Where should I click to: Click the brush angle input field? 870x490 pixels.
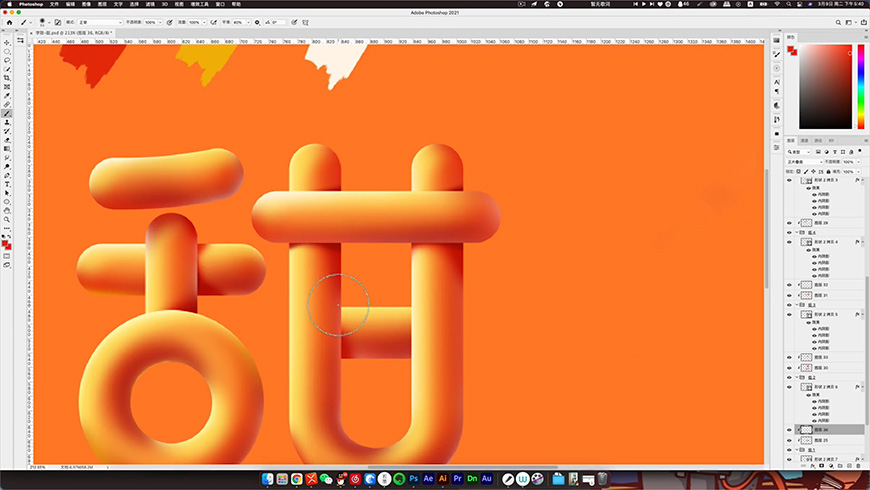point(277,23)
